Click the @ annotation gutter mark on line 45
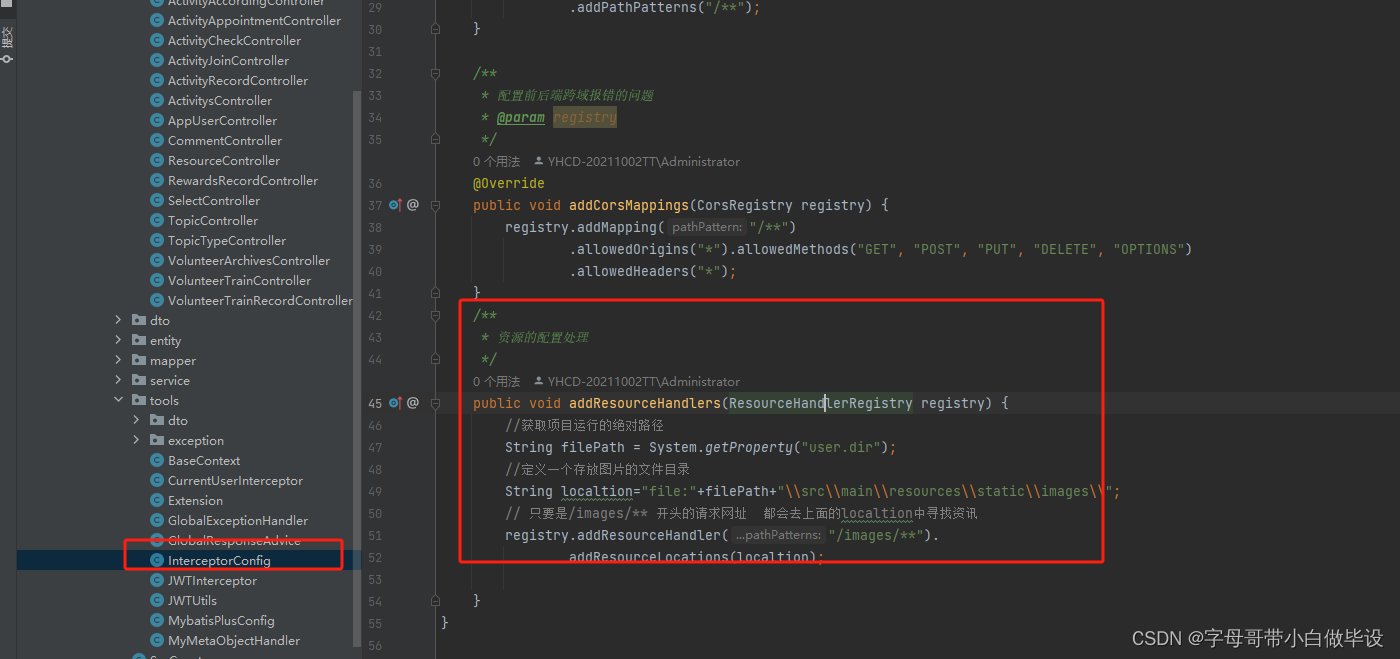The width and height of the screenshot is (1400, 659). click(x=412, y=403)
